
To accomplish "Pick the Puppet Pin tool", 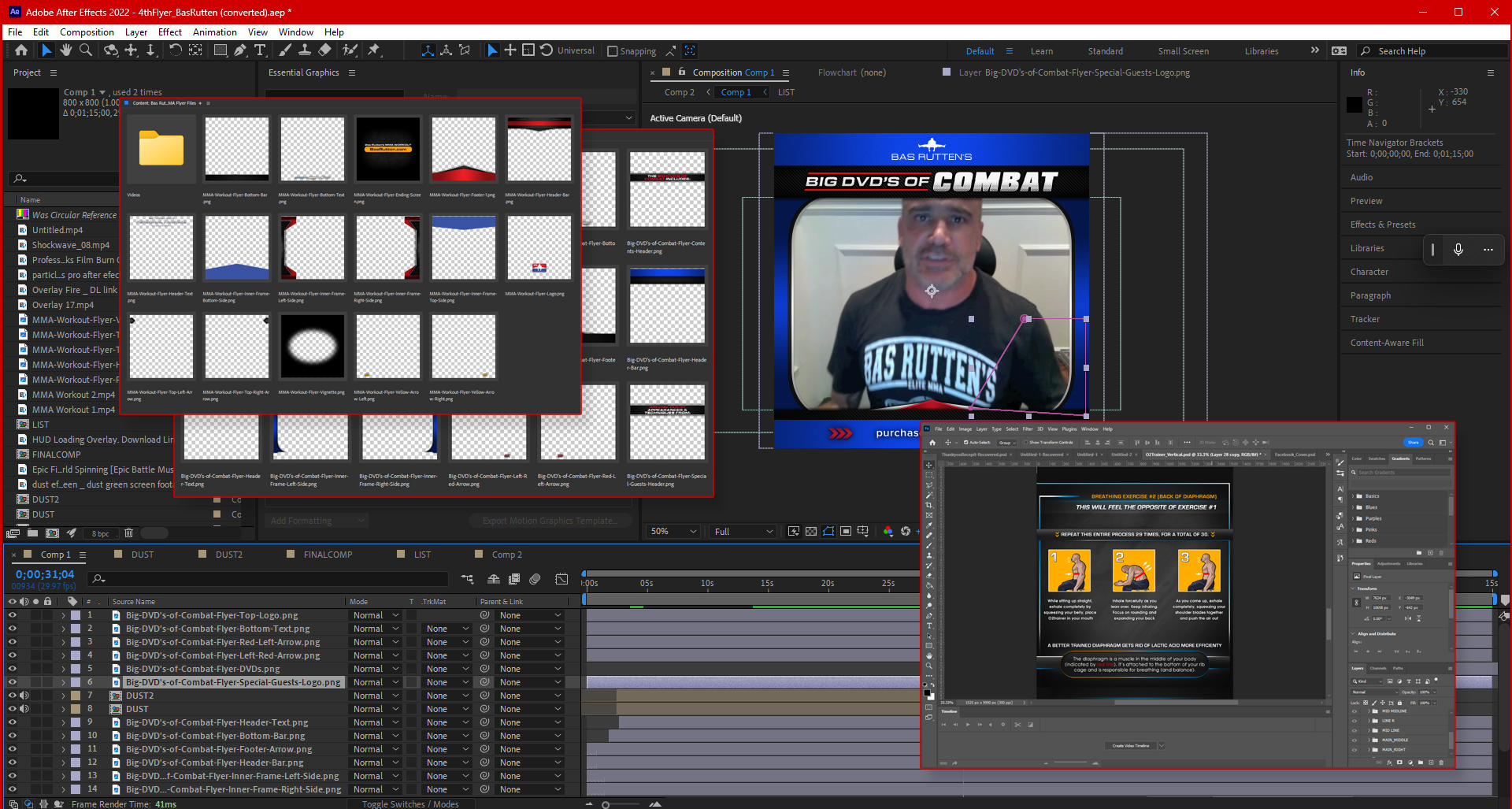I will point(374,50).
